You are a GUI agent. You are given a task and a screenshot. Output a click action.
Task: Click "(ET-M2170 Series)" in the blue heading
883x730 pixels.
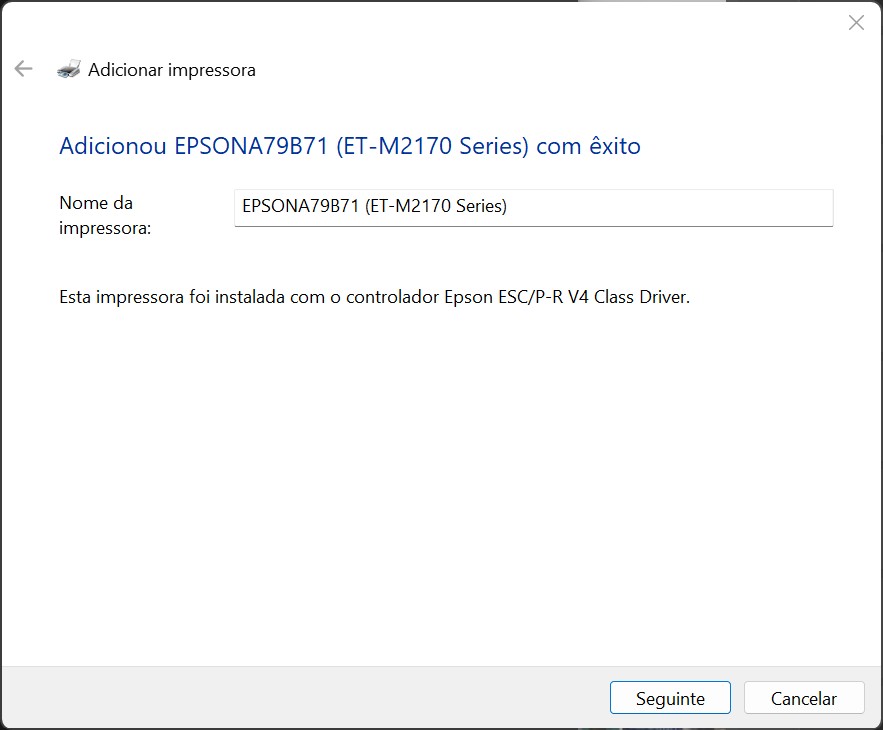coord(432,146)
